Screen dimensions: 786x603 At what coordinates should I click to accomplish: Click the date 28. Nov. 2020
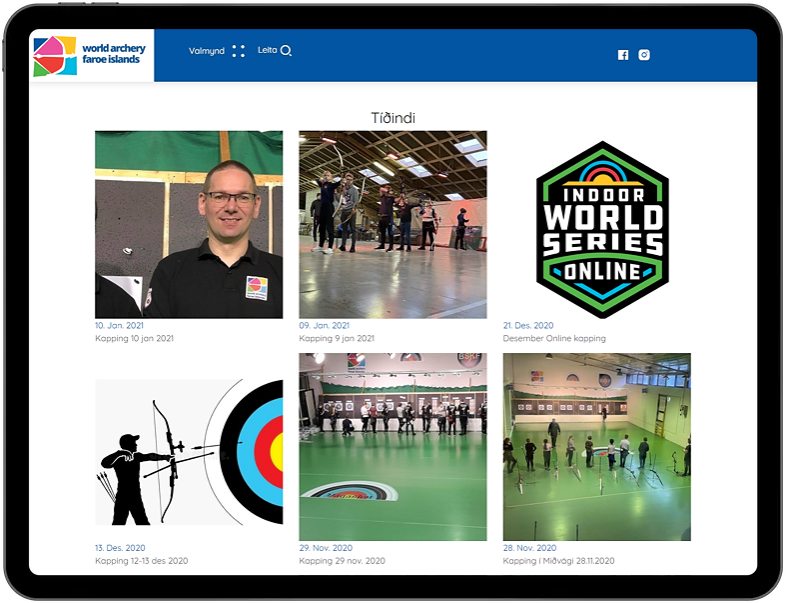pyautogui.click(x=530, y=548)
